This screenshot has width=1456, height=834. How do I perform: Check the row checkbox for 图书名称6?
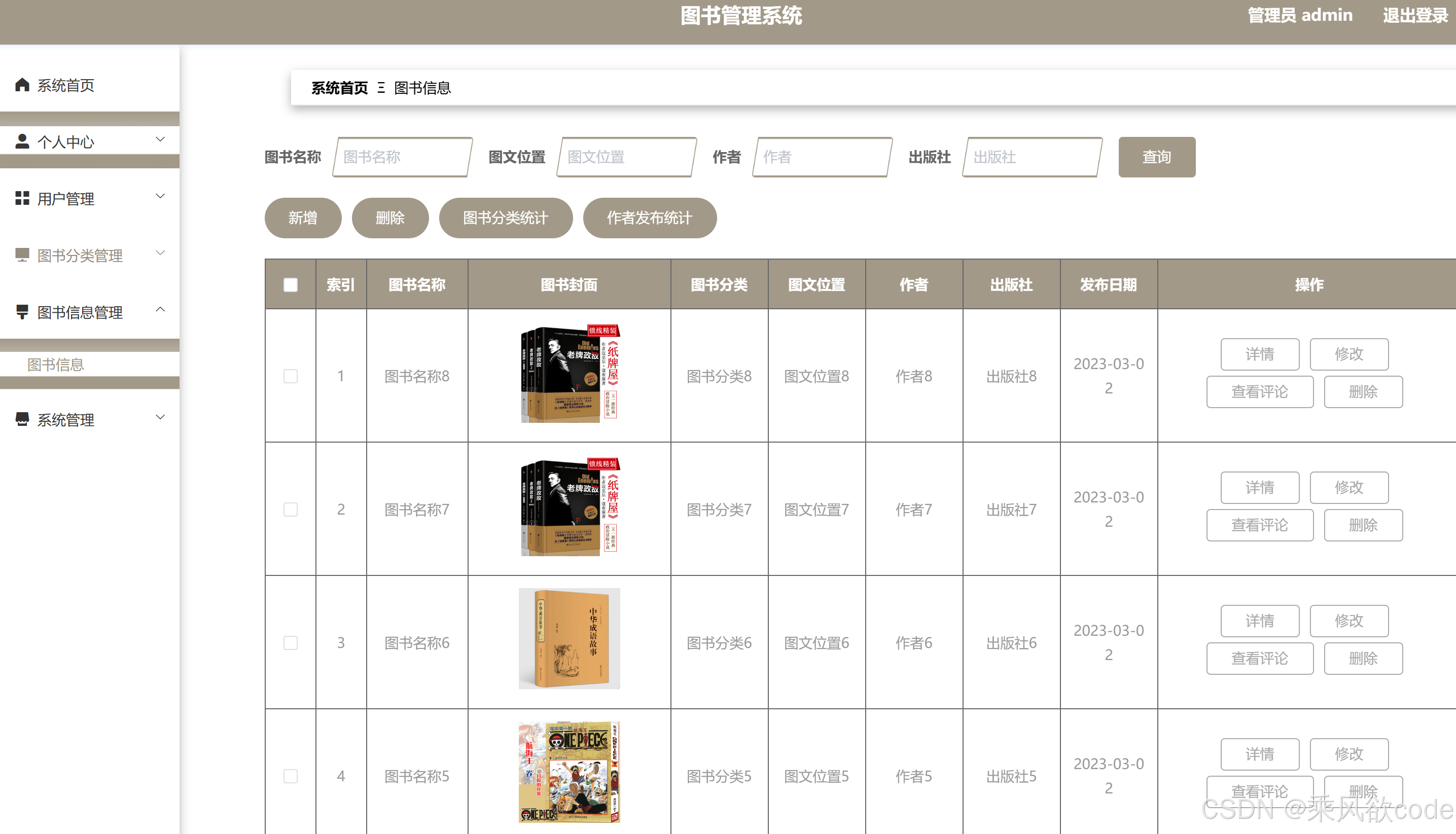291,643
